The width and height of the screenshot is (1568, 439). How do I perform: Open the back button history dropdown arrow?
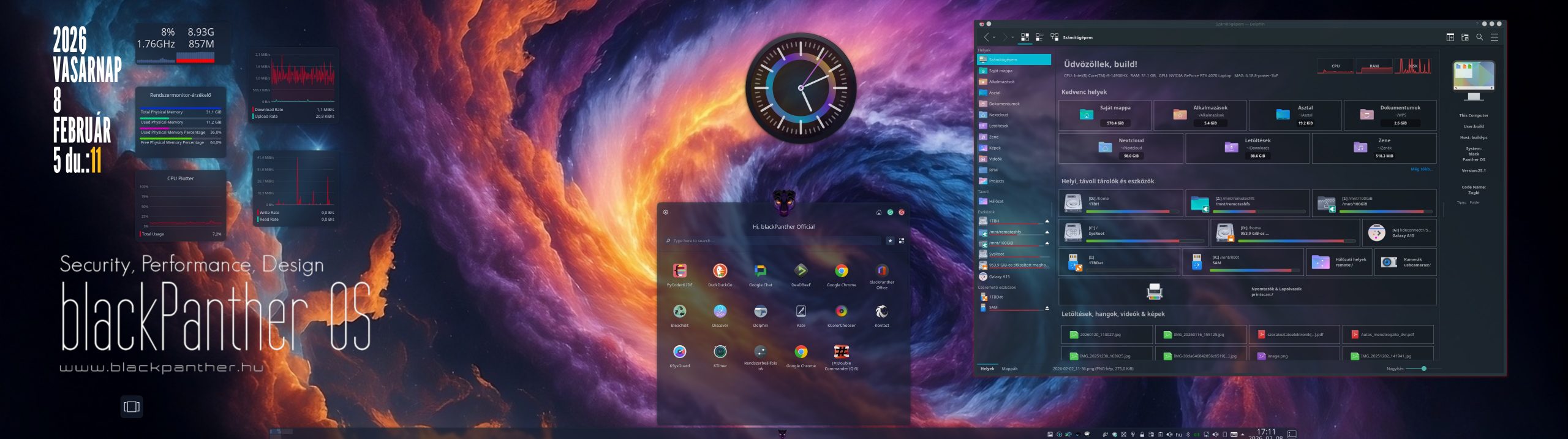[x=994, y=38]
